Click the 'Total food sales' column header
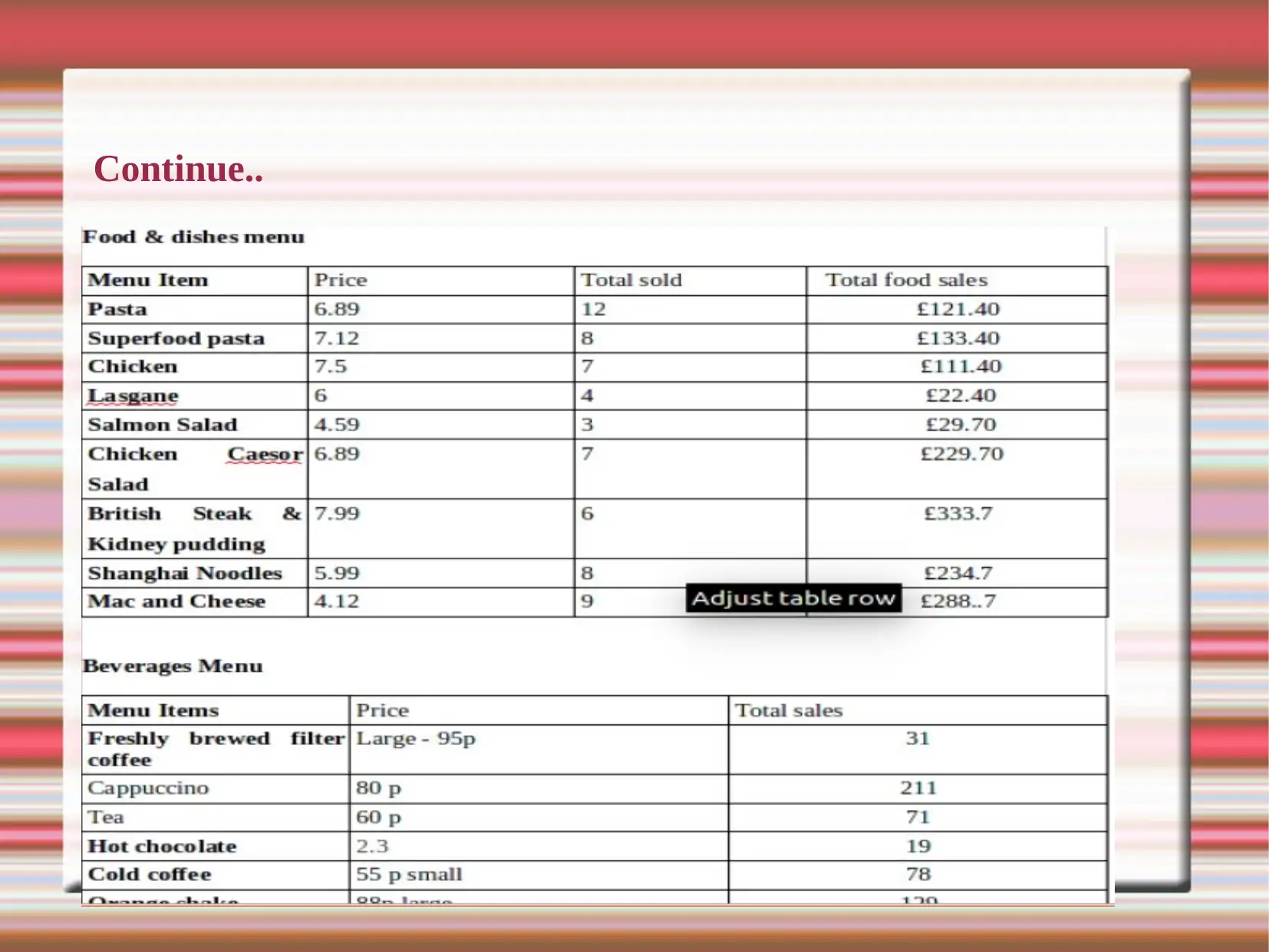This screenshot has width=1269, height=952. [x=957, y=281]
